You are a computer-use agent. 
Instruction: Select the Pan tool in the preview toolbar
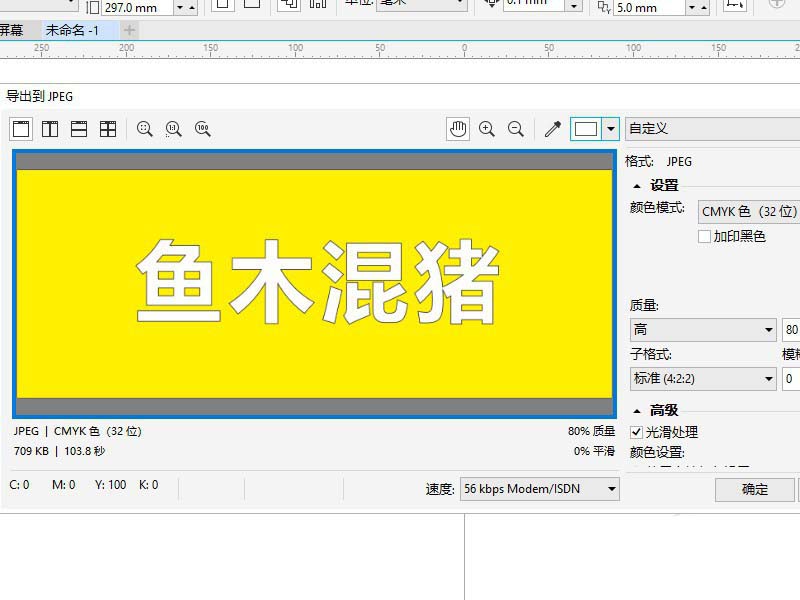[x=458, y=129]
